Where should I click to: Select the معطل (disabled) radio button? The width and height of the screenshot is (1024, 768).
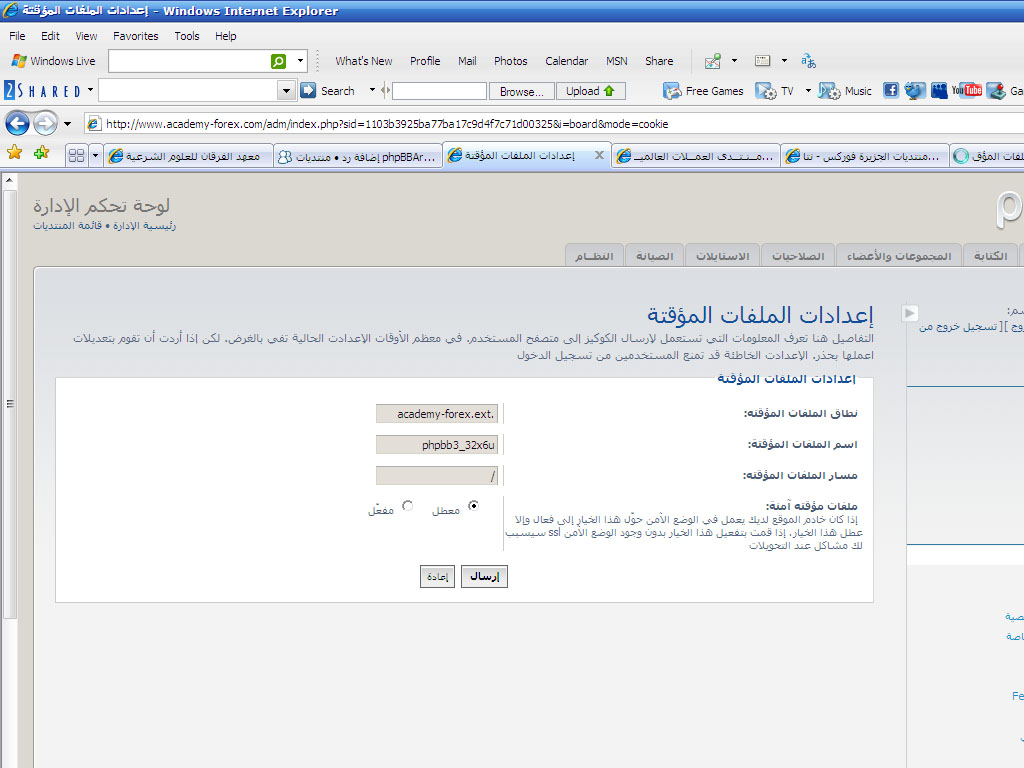tap(473, 506)
